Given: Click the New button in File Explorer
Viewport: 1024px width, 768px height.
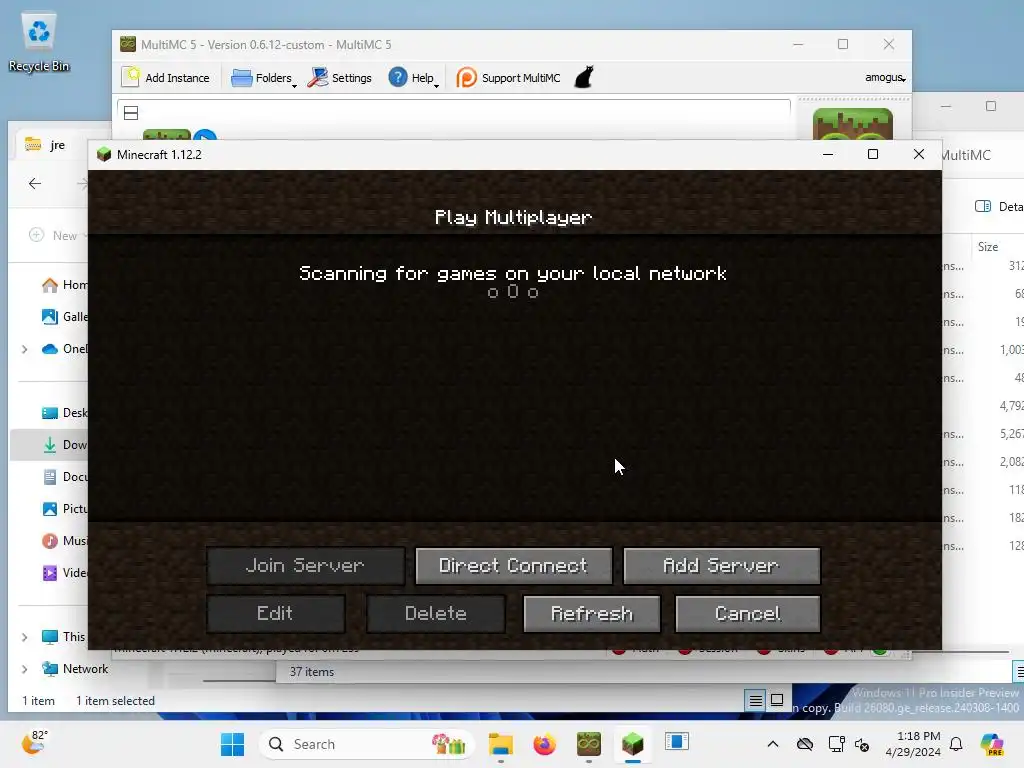Looking at the screenshot, I should pyautogui.click(x=57, y=236).
